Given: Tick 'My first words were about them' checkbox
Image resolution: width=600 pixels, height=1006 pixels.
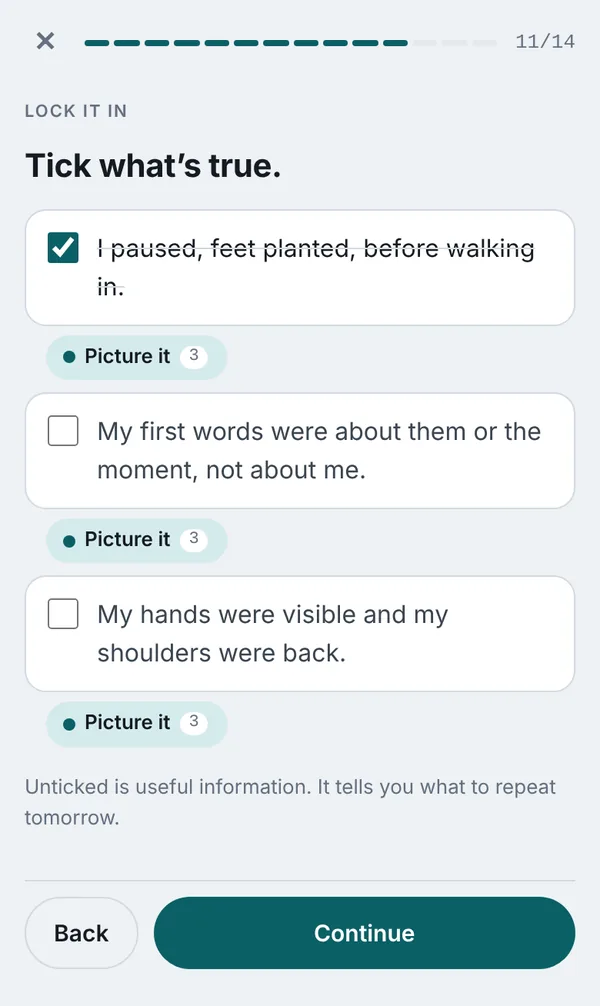Looking at the screenshot, I should [63, 431].
